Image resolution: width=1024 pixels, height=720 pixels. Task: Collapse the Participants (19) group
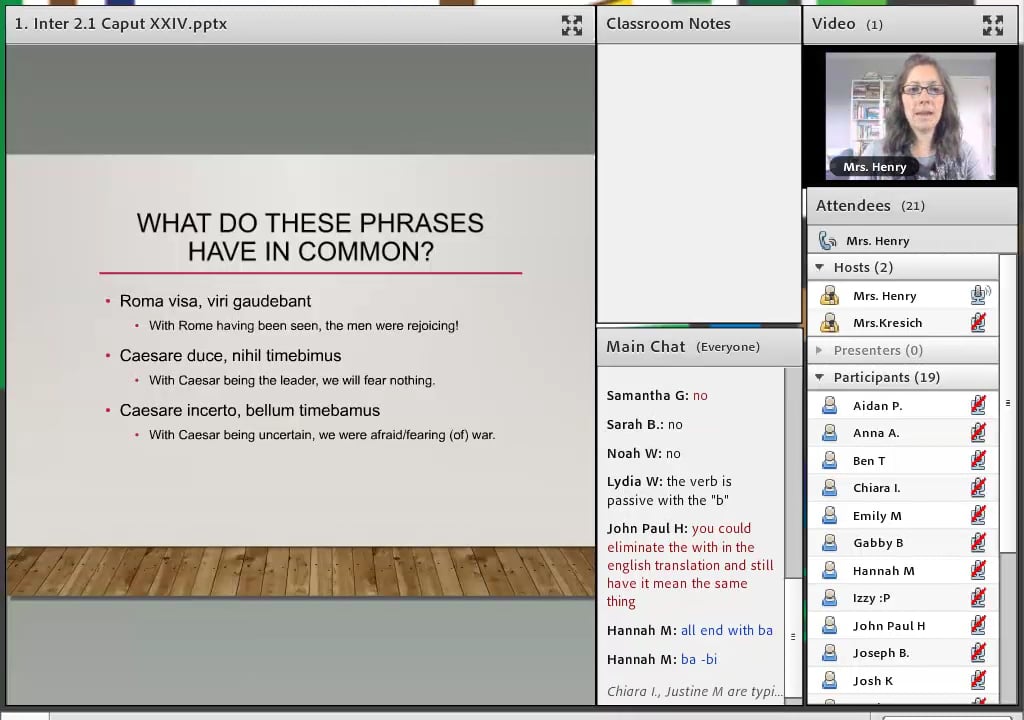[820, 377]
